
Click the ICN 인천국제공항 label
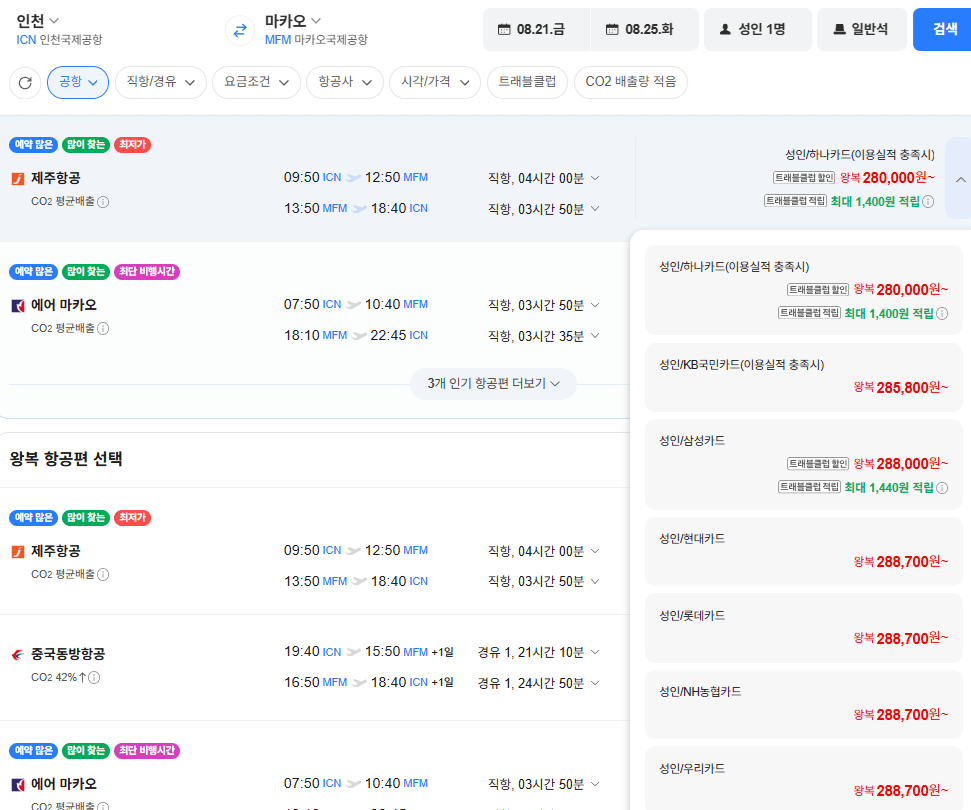[59, 40]
